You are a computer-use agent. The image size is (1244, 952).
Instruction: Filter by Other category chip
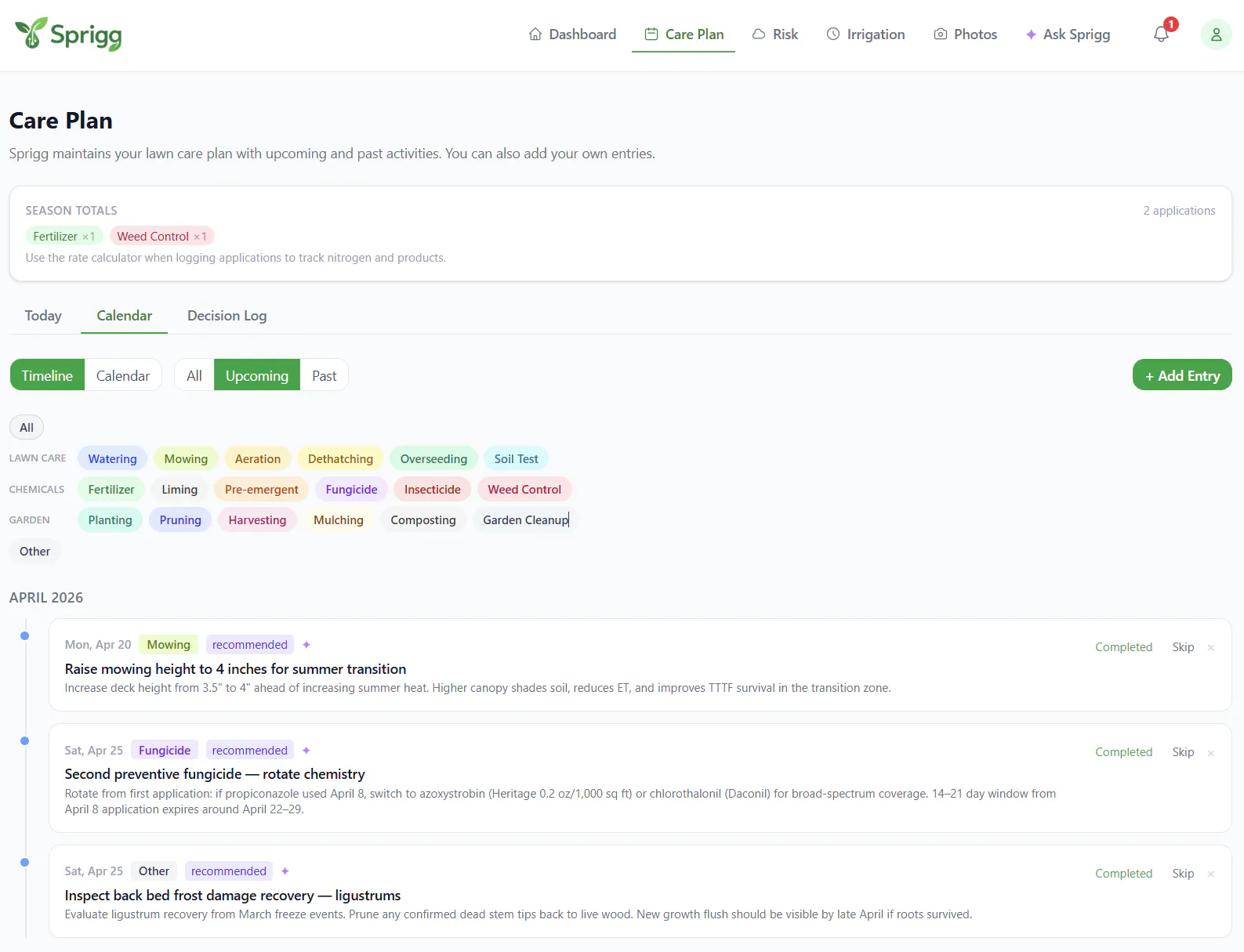pyautogui.click(x=34, y=551)
